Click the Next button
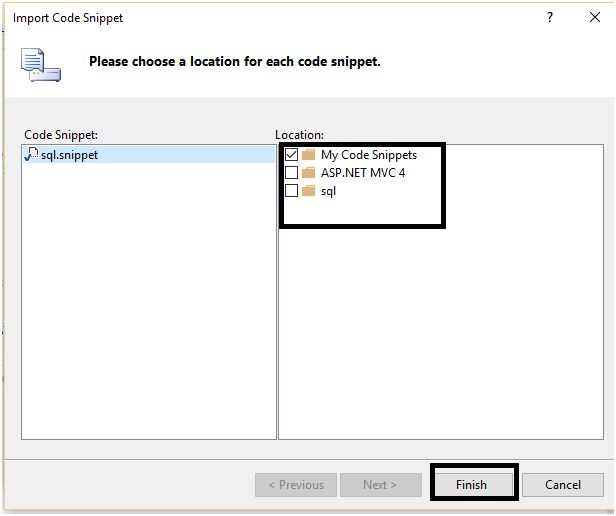This screenshot has height=516, width=616. [x=379, y=485]
